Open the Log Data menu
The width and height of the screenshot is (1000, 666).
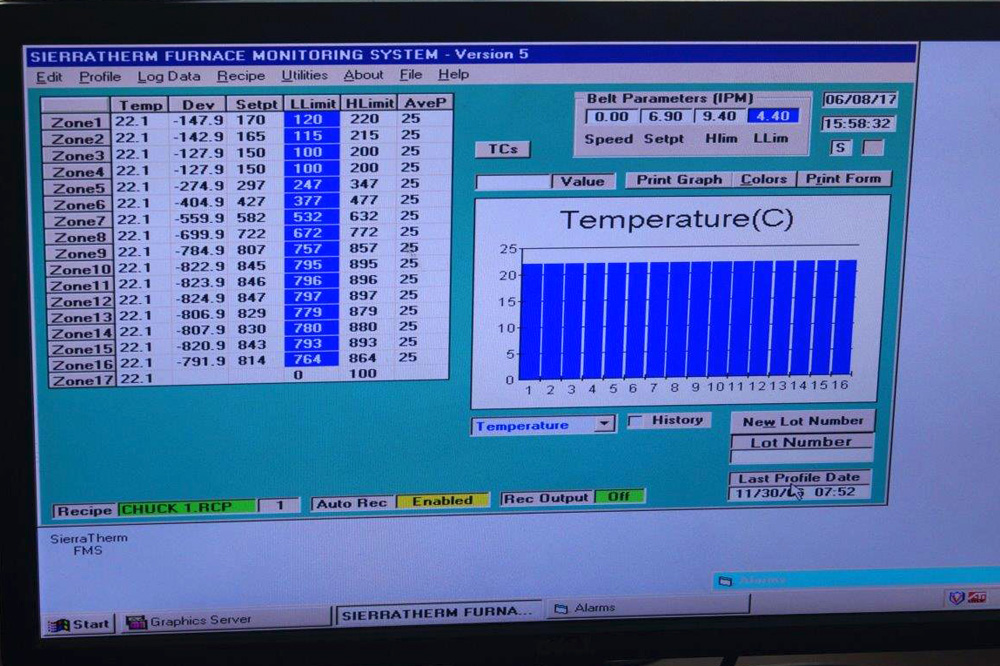pyautogui.click(x=168, y=77)
